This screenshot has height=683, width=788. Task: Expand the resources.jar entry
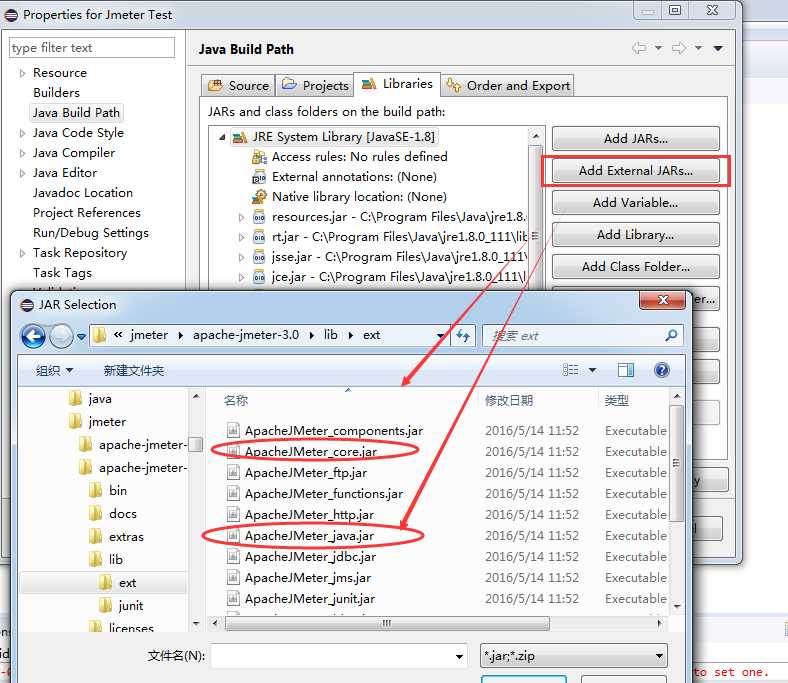coord(241,218)
